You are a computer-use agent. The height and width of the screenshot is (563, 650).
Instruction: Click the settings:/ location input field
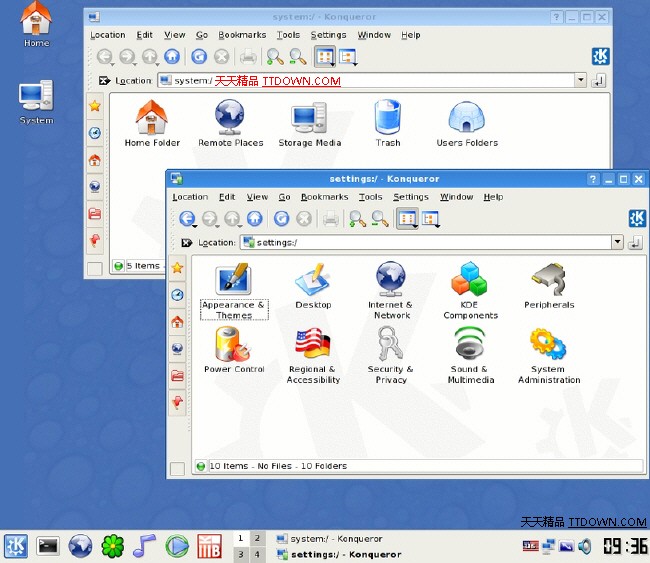(426, 242)
